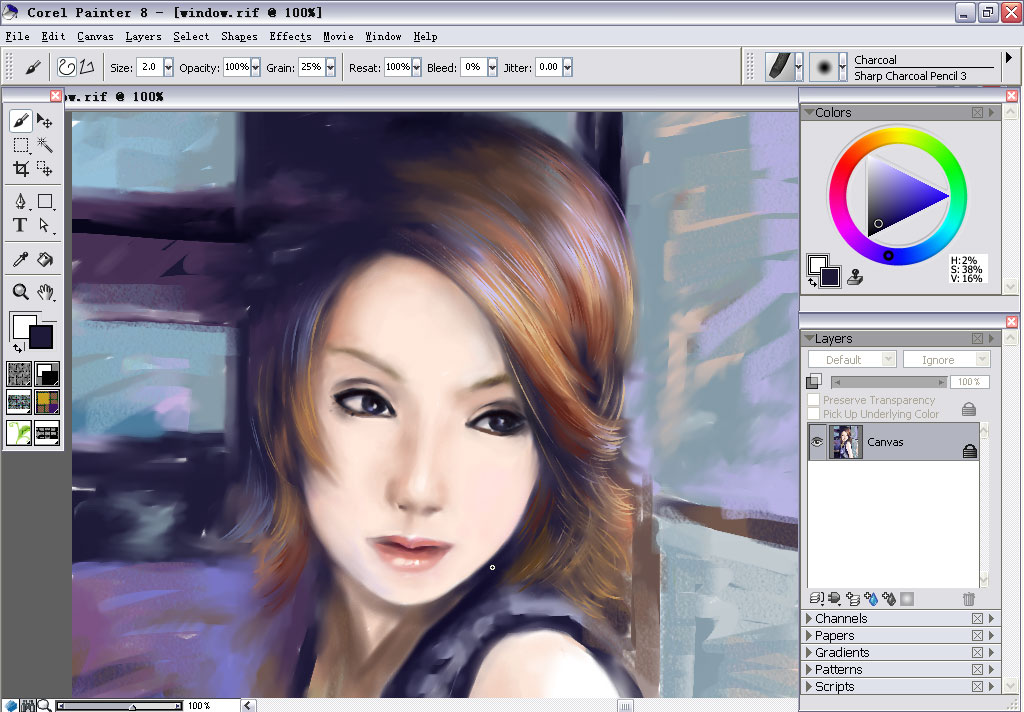The height and width of the screenshot is (712, 1024).
Task: Choose the Paint Bucket tool
Action: 44,259
